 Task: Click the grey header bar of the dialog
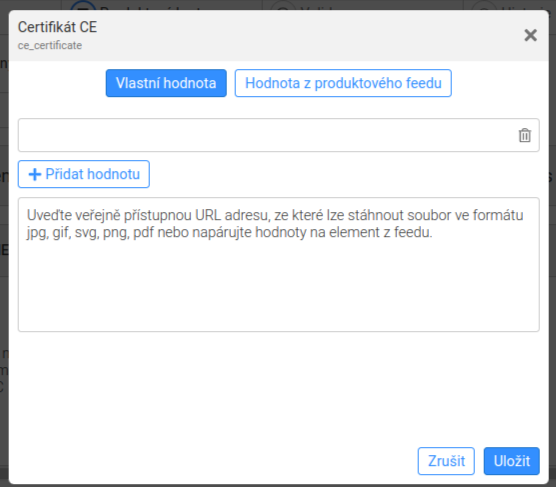279,35
